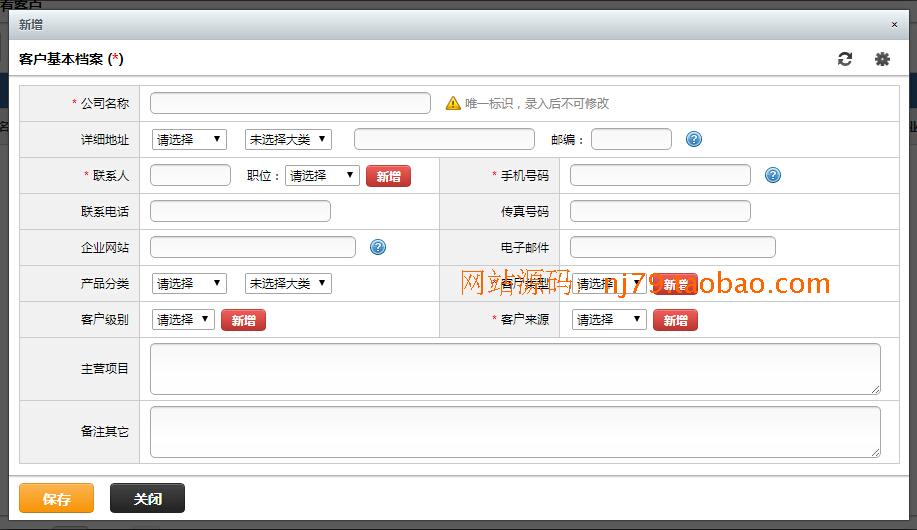This screenshot has width=917, height=530.
Task: Click red 新增 button next to 职位
Action: click(388, 176)
